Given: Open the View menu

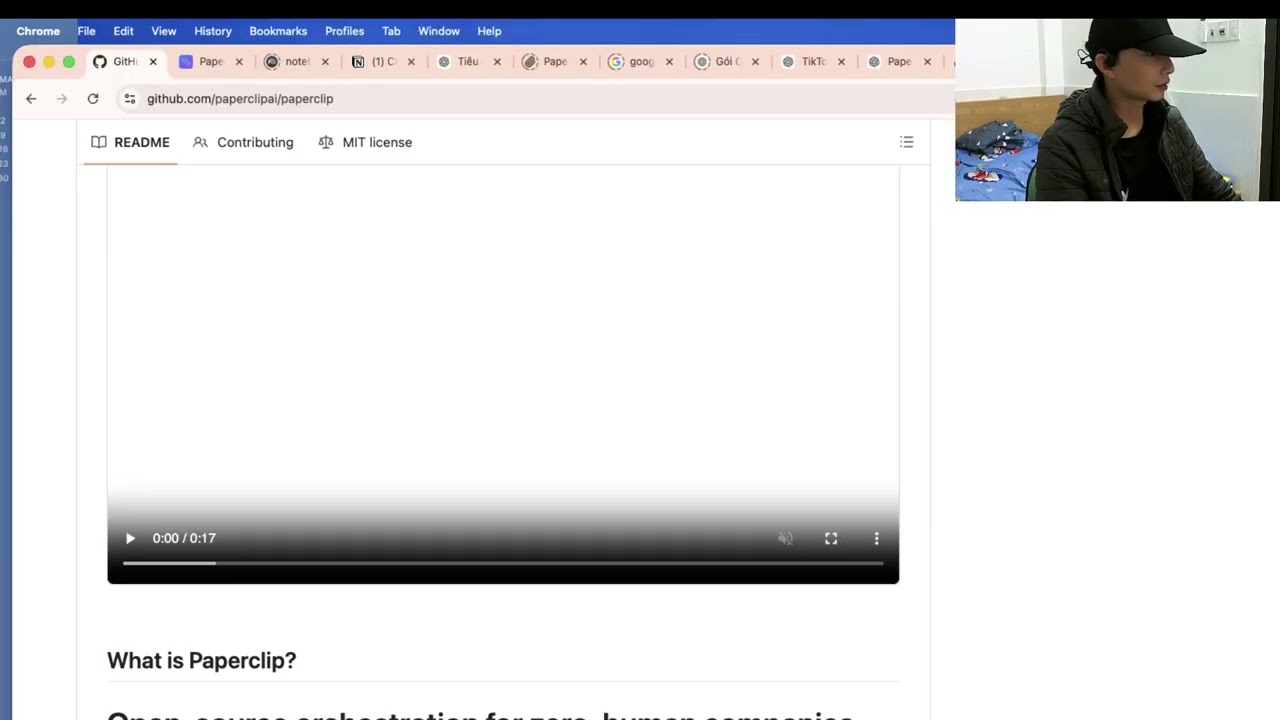Looking at the screenshot, I should 164,31.
